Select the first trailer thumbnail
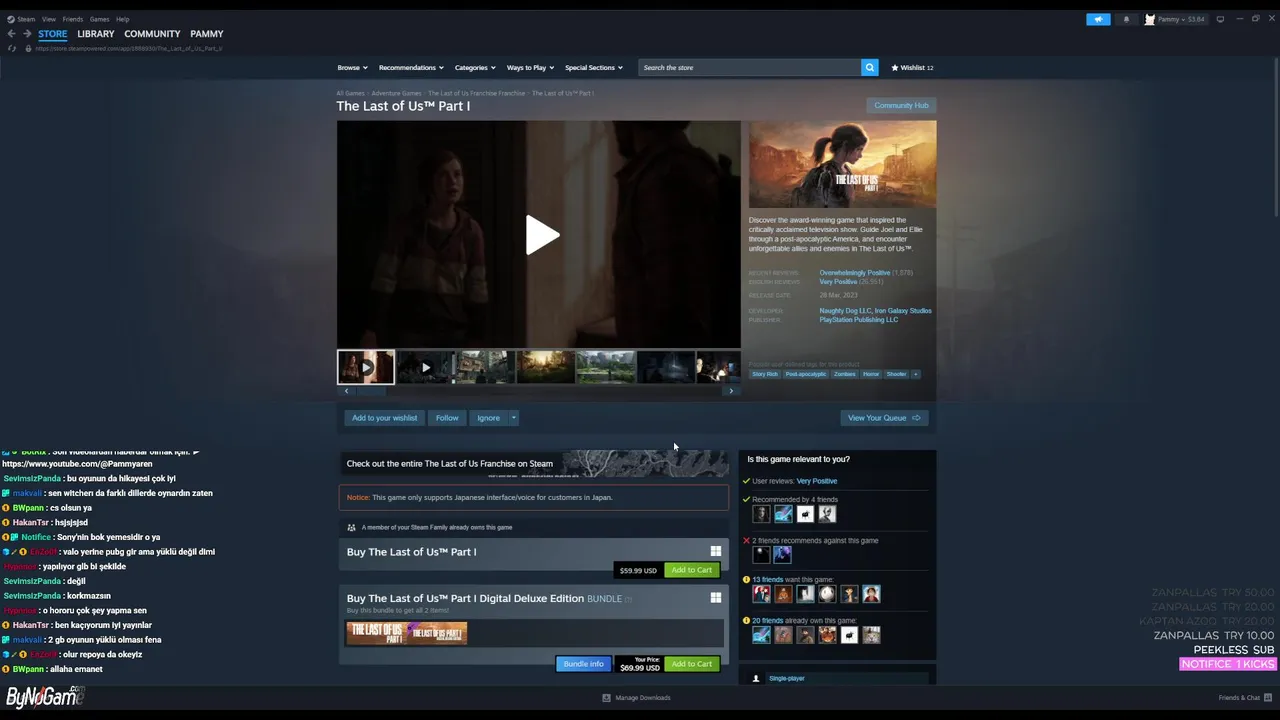 (x=366, y=367)
